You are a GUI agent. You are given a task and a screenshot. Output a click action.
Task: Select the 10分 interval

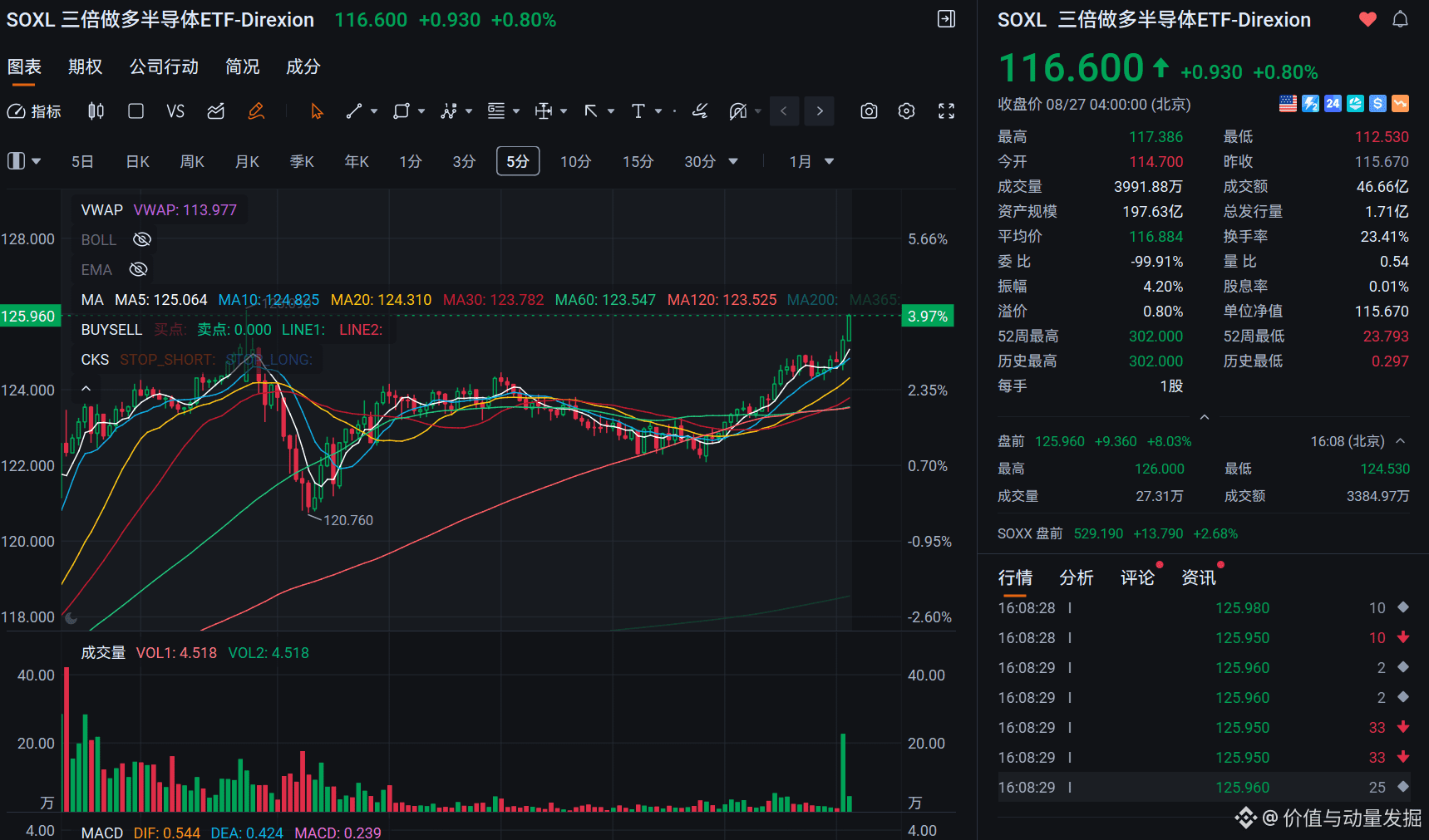[x=575, y=161]
